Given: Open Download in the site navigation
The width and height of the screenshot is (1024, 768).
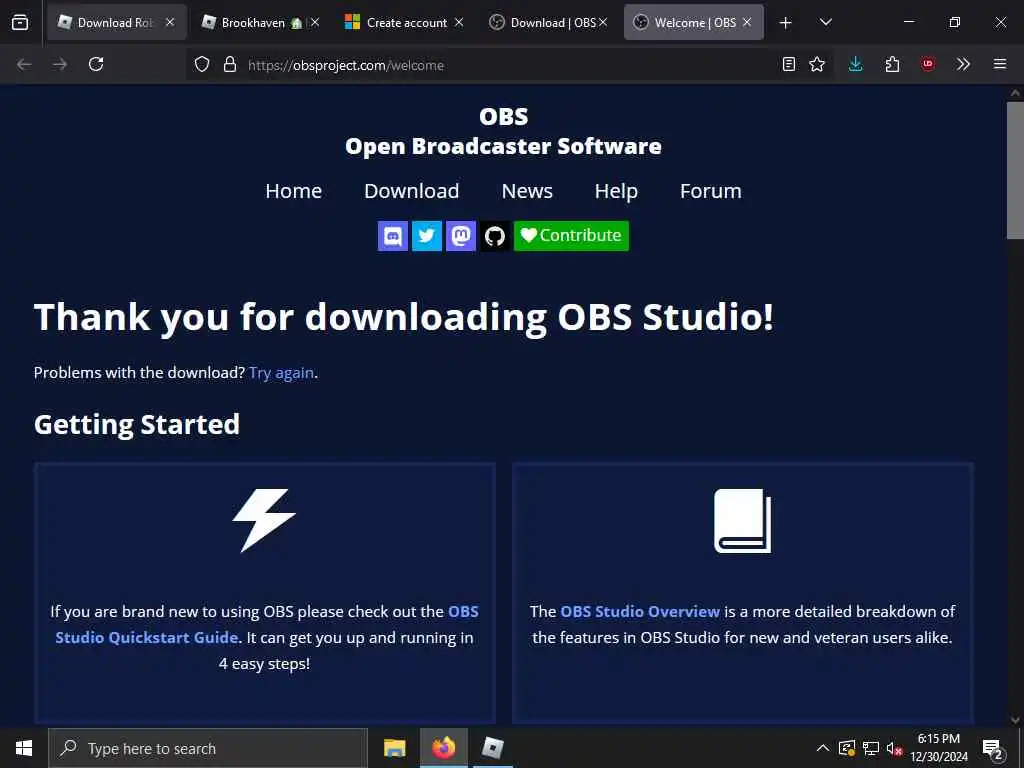Looking at the screenshot, I should point(411,191).
